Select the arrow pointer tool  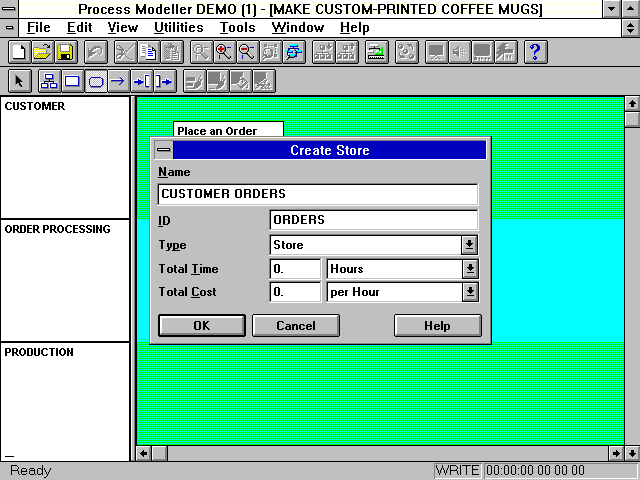click(20, 81)
